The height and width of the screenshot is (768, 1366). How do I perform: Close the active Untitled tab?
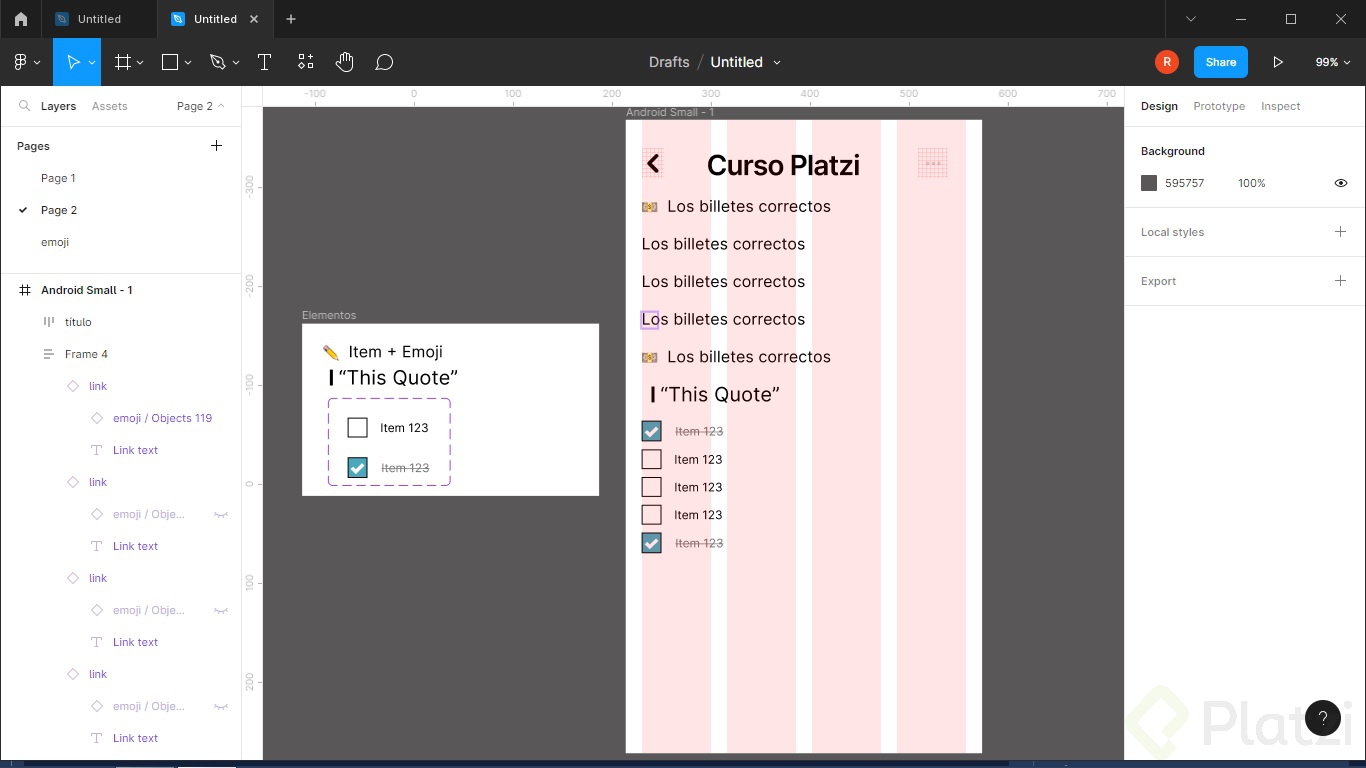254,19
